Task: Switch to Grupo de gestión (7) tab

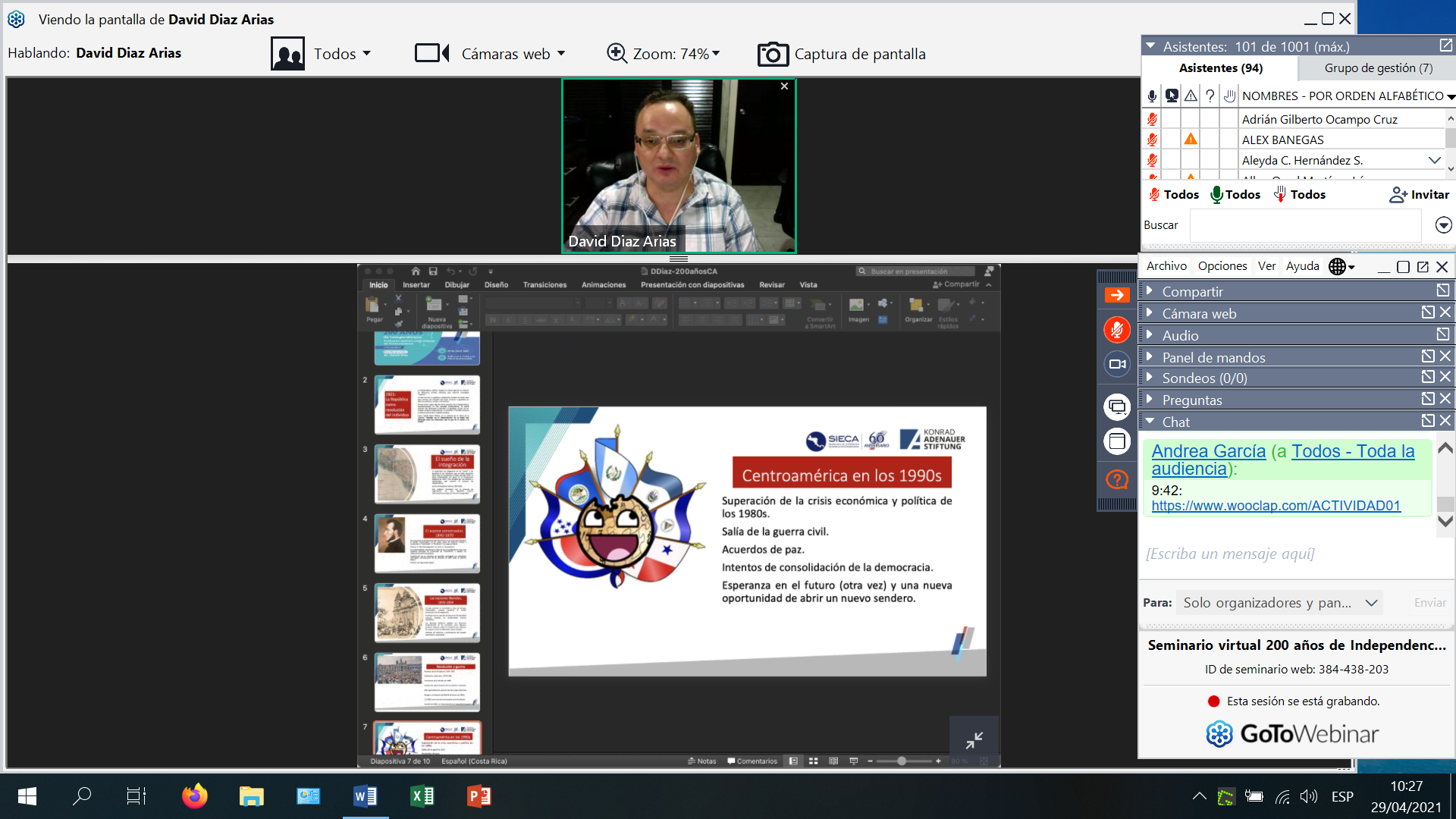Action: 1378,68
